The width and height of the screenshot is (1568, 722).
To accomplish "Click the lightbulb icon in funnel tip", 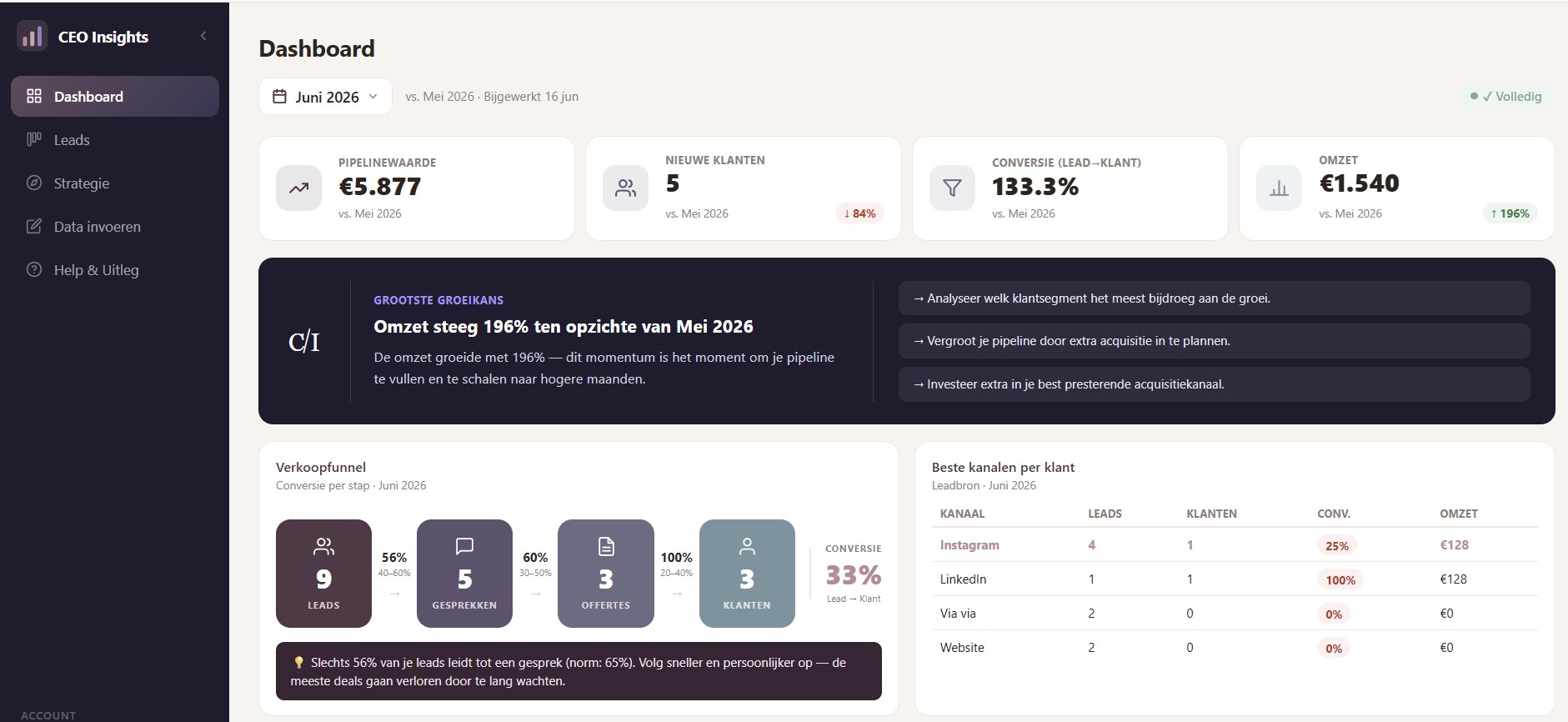I will point(298,663).
